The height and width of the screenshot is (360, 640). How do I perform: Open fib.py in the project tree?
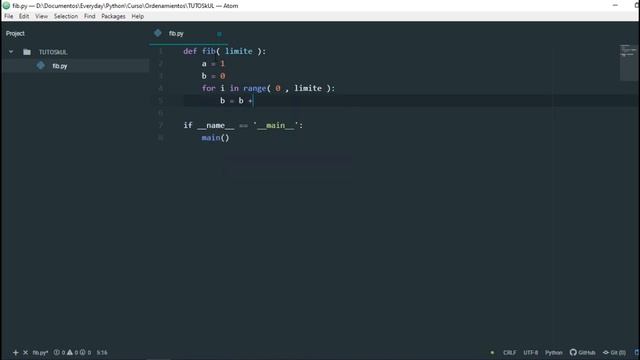60,66
